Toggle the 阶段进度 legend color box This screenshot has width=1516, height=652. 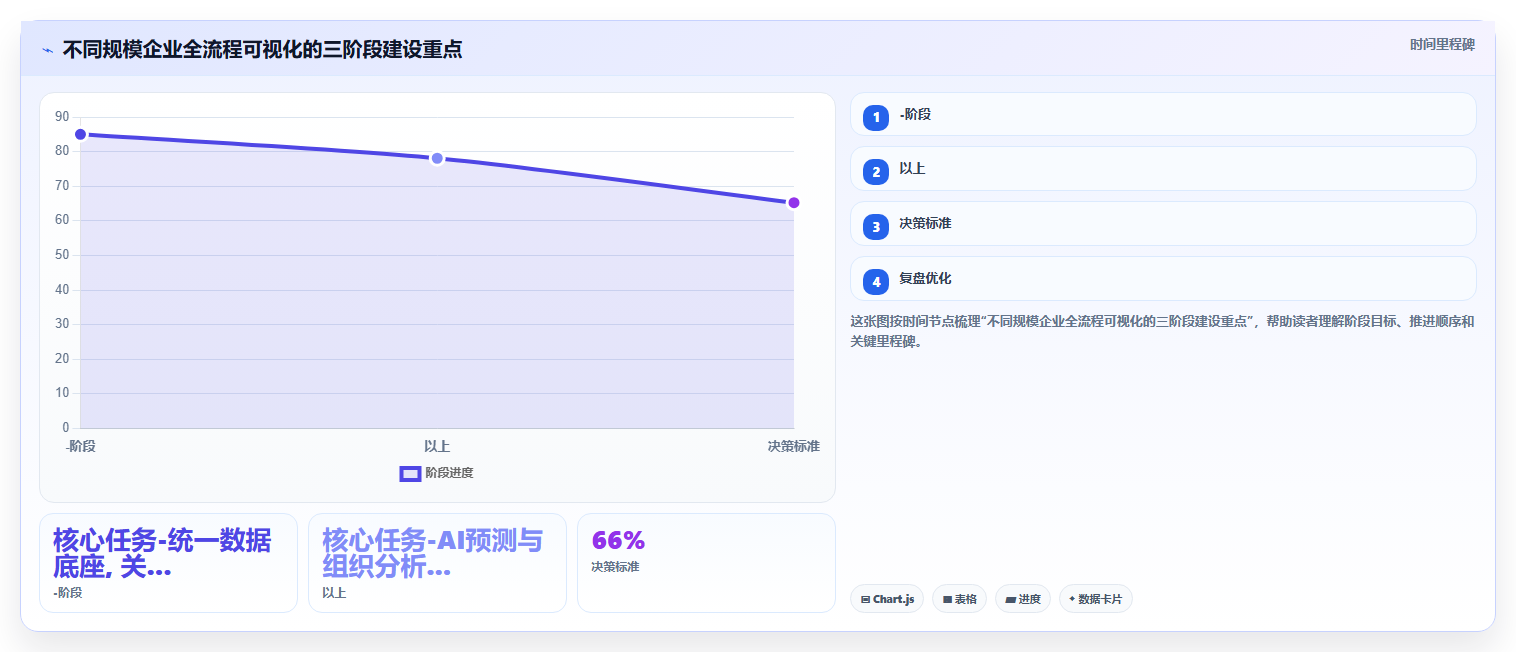410,474
